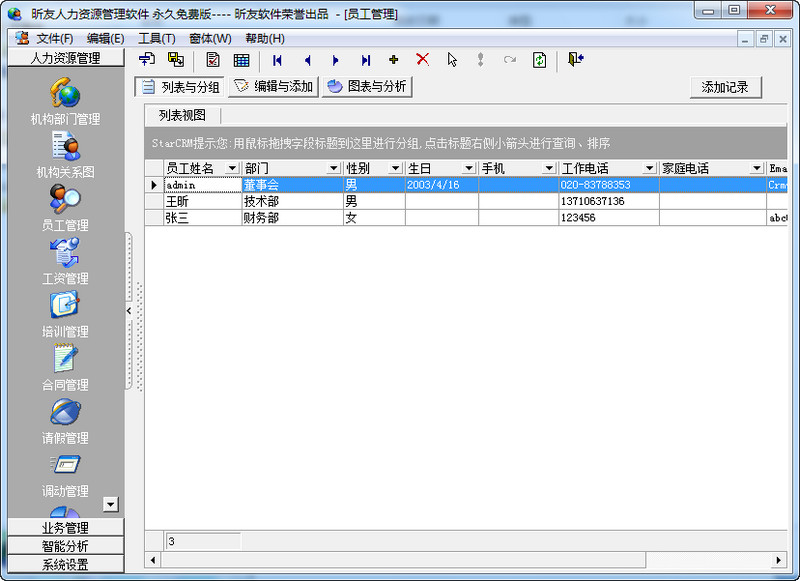Select the 列表视图 tab

pyautogui.click(x=182, y=115)
